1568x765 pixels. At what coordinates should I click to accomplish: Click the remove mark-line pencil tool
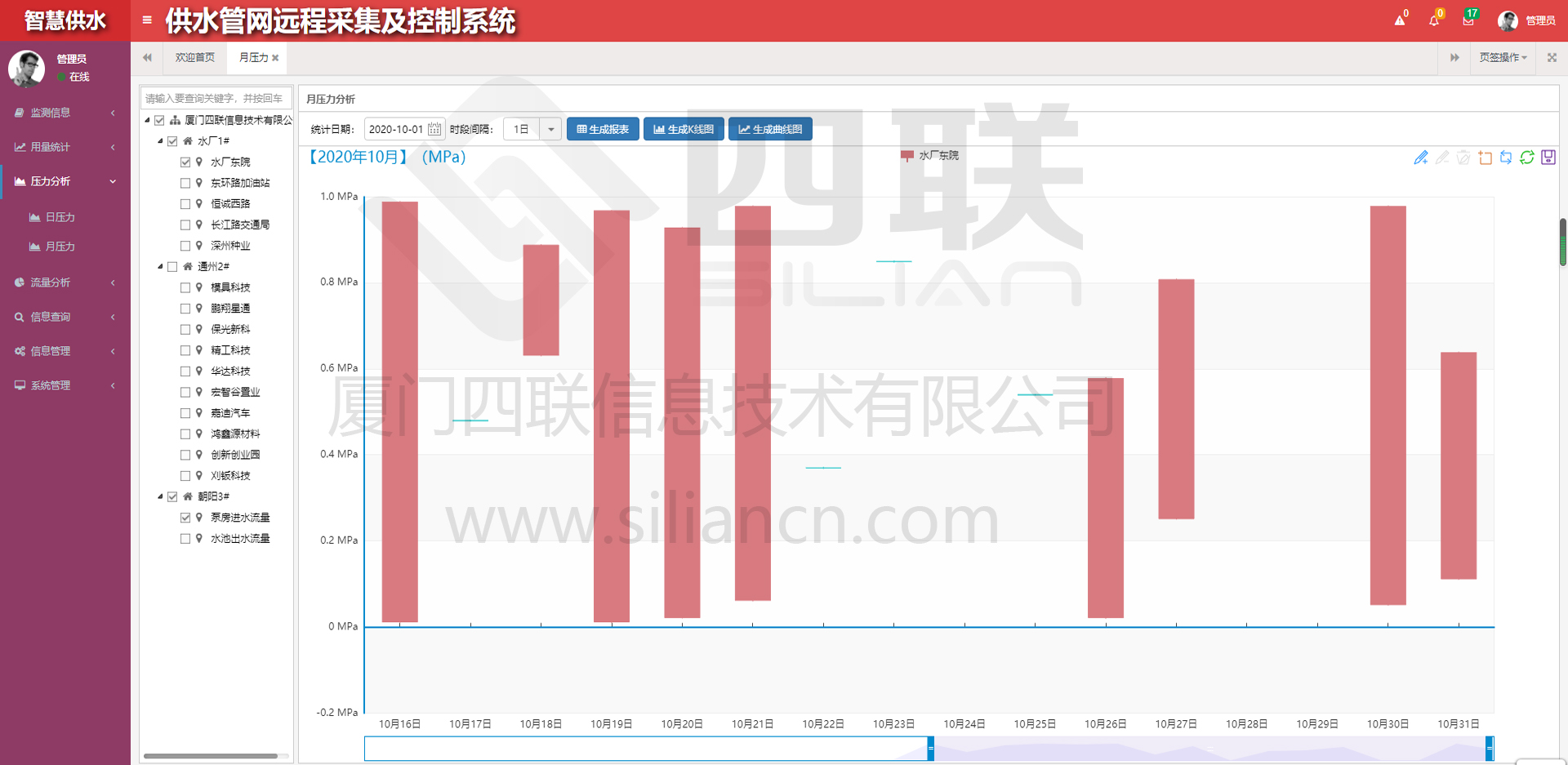coord(1442,158)
